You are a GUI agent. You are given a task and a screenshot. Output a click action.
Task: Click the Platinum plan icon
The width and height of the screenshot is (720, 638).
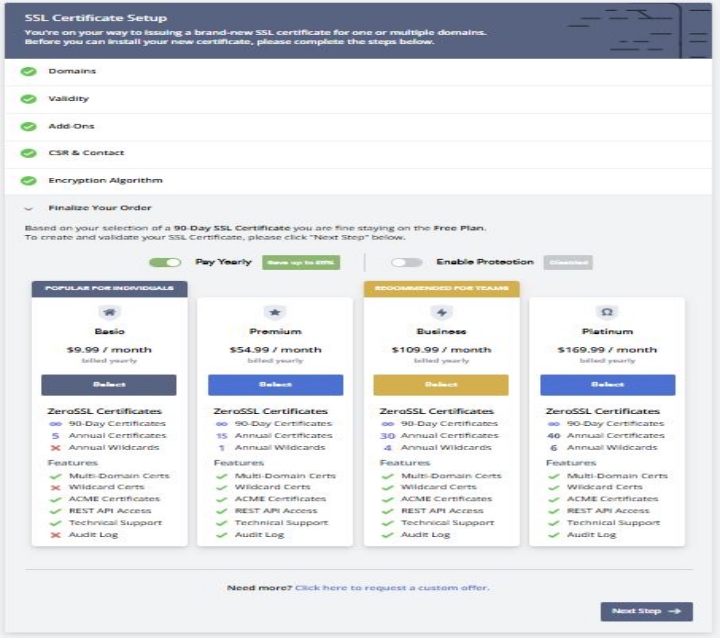(607, 312)
